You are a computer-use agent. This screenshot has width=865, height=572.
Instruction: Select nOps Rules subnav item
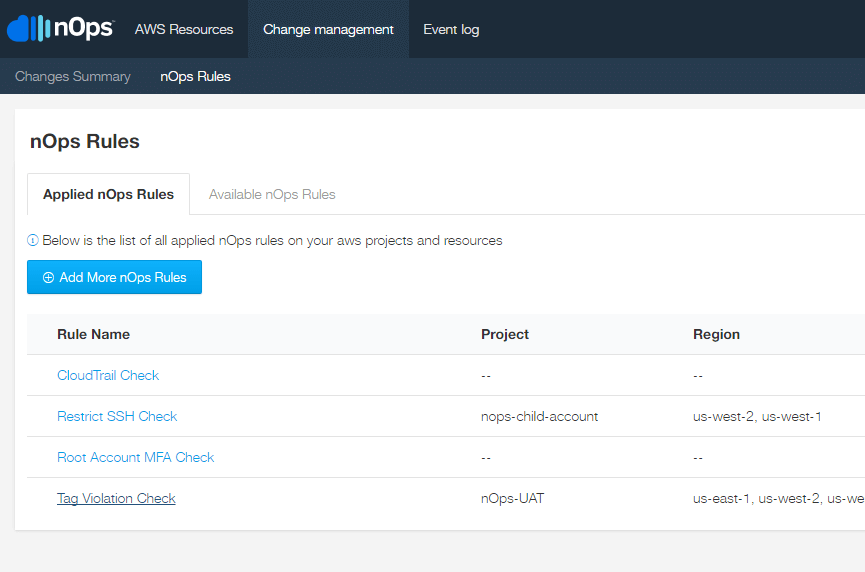(x=195, y=76)
